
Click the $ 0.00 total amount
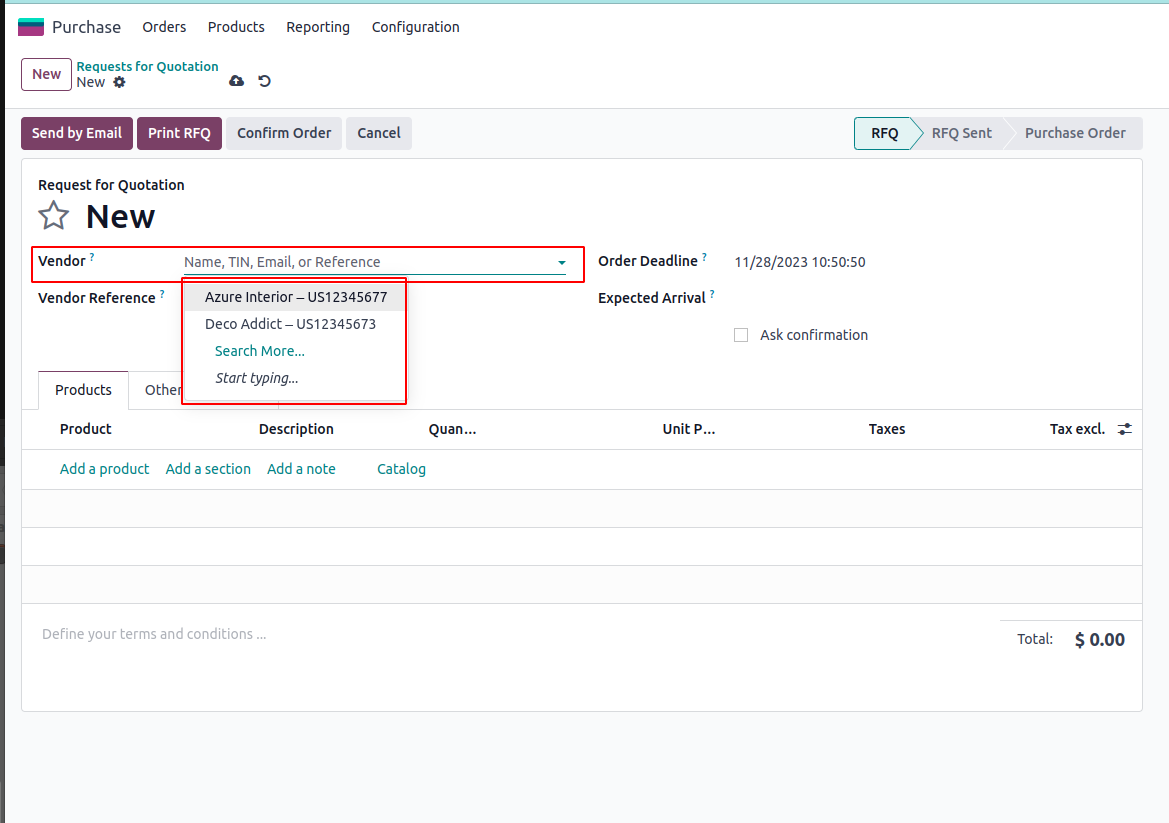pyautogui.click(x=1100, y=640)
